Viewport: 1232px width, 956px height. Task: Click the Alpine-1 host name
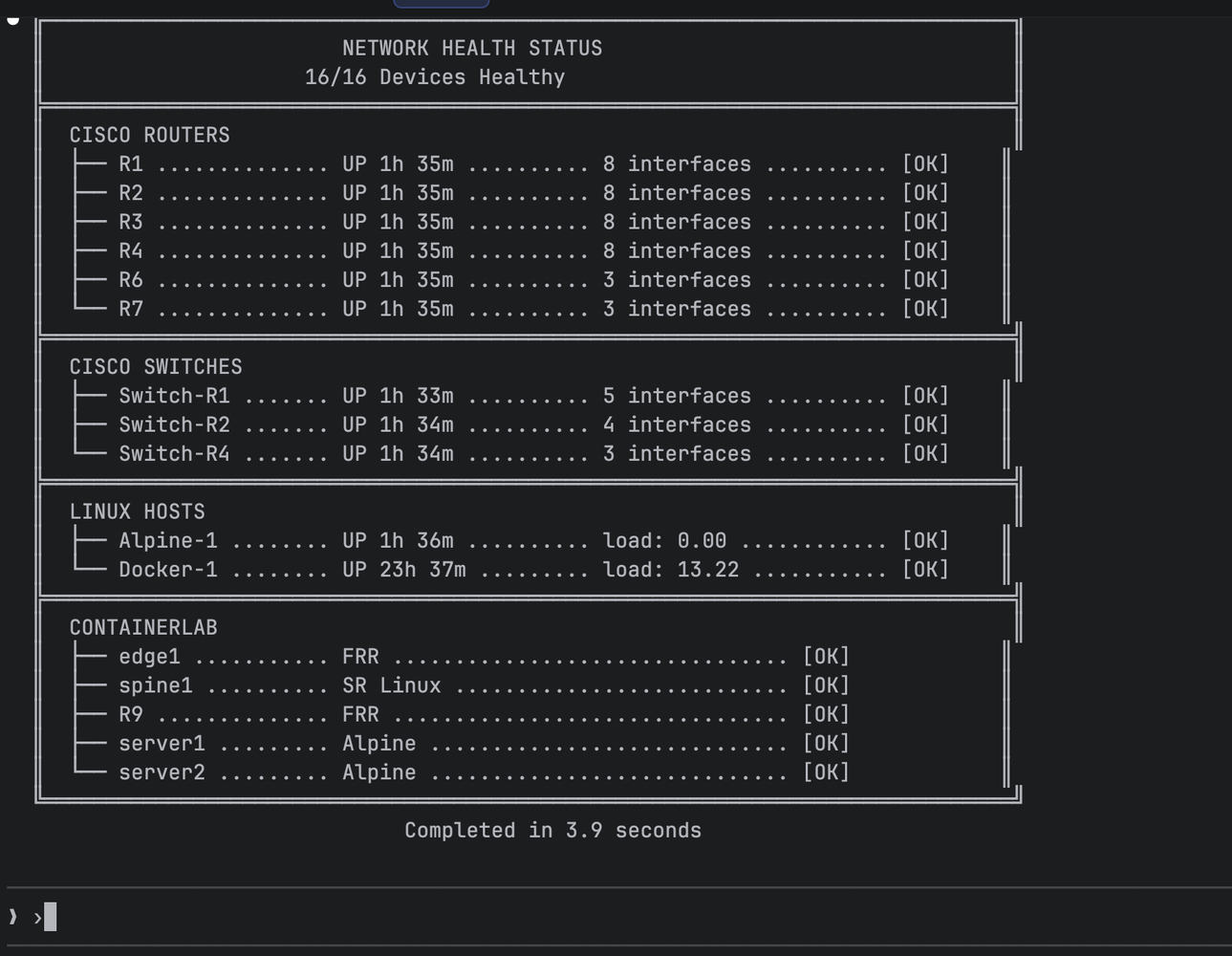pyautogui.click(x=168, y=541)
